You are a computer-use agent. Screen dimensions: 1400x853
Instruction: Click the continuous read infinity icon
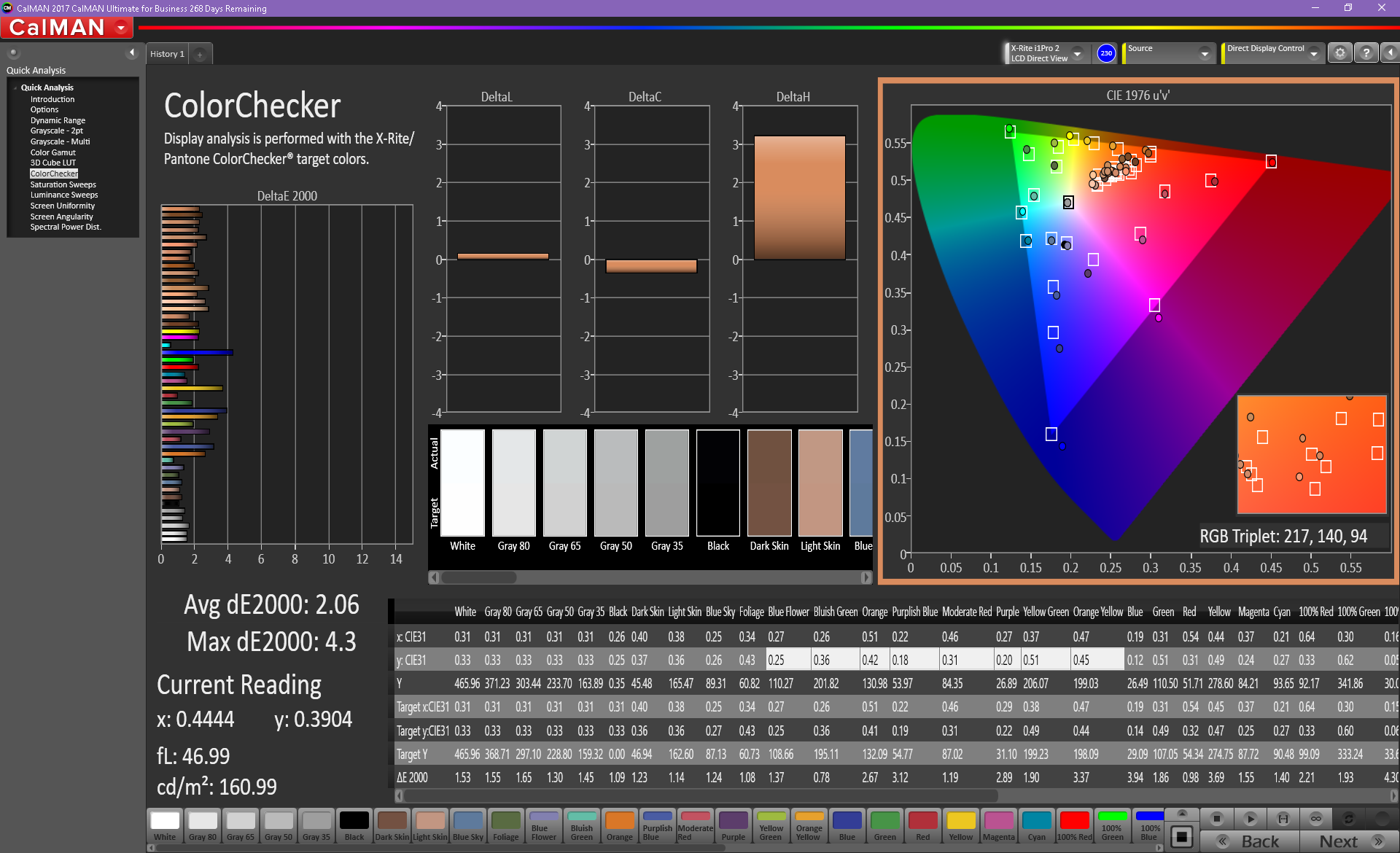(1316, 818)
